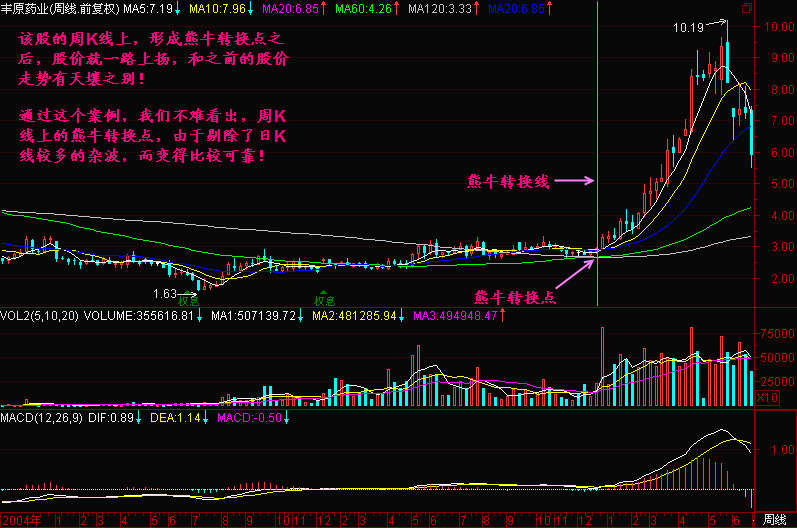
Task: Click the arrow beside MA5:7.19
Action: point(177,9)
